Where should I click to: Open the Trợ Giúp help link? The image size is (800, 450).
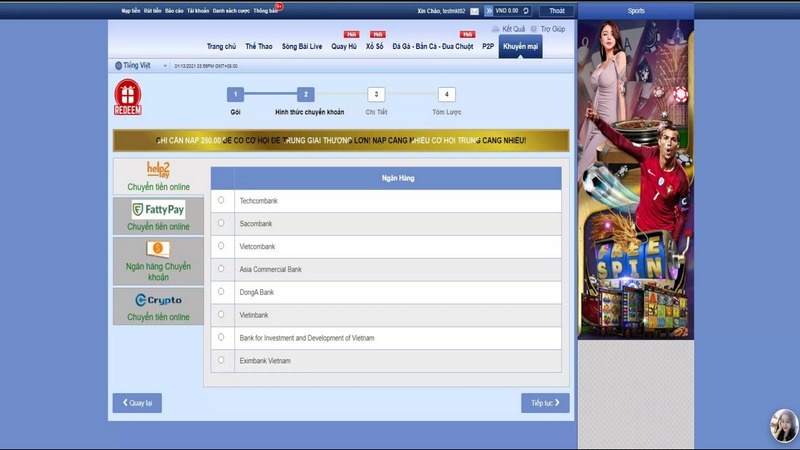point(547,29)
